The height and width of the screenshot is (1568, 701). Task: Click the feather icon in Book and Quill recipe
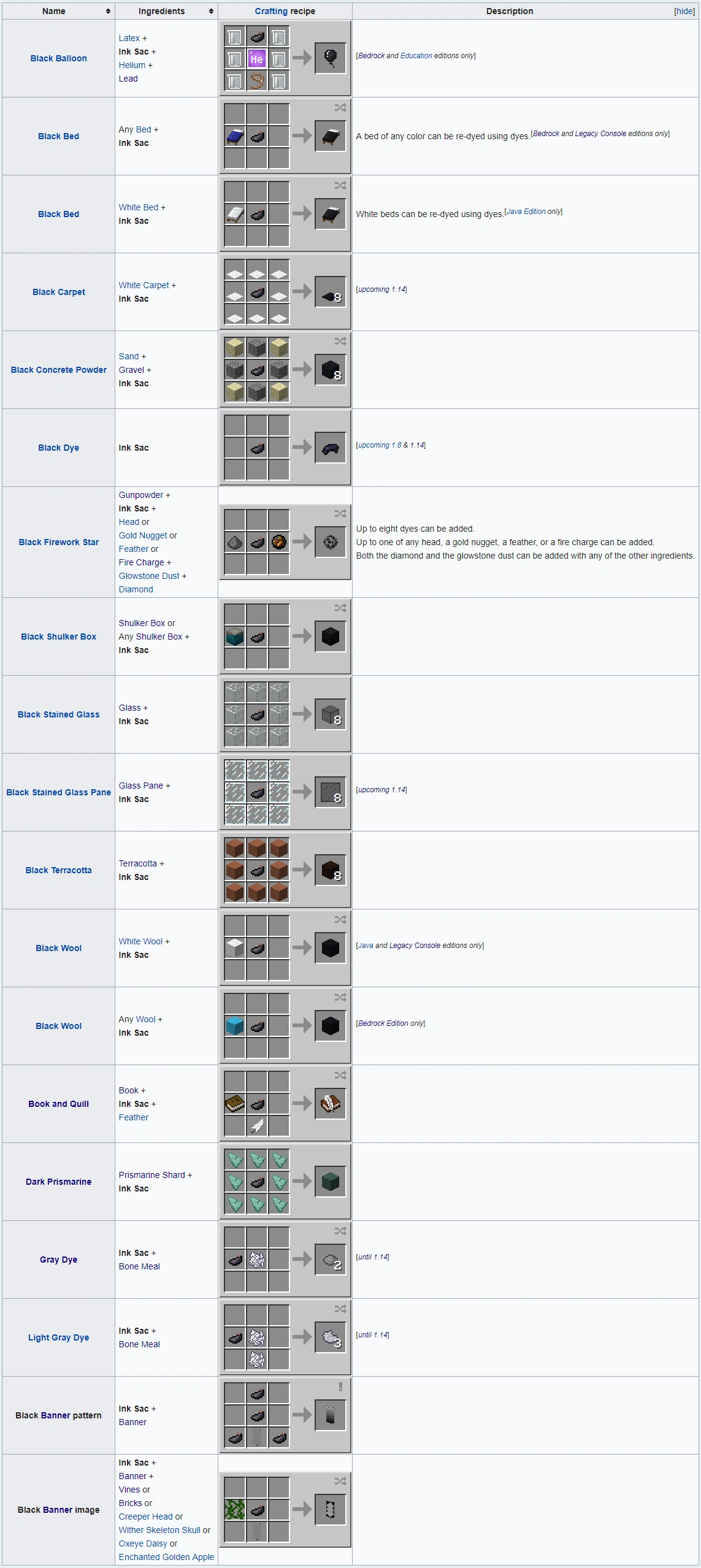[256, 1126]
